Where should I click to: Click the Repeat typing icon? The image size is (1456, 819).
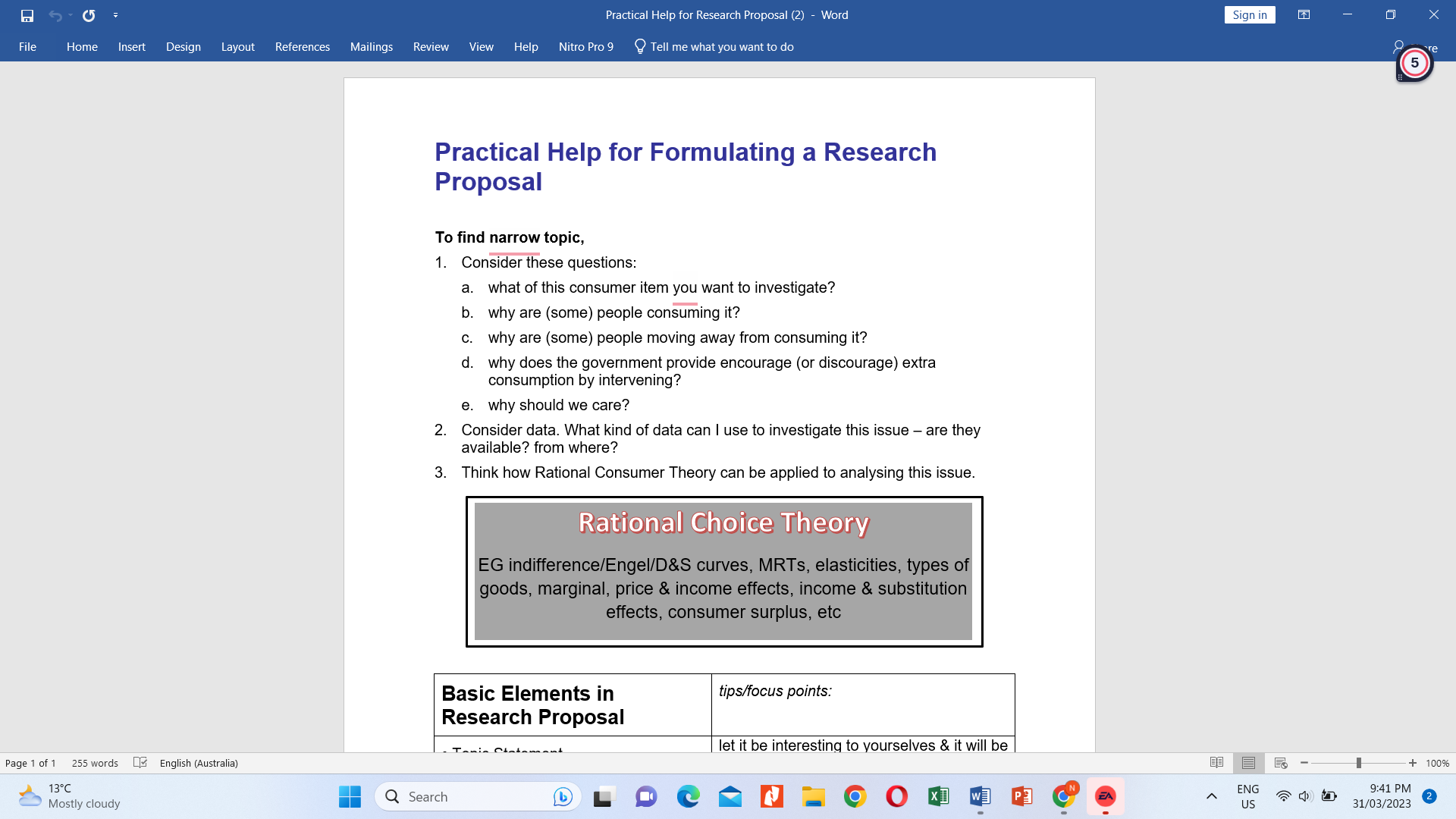click(89, 14)
